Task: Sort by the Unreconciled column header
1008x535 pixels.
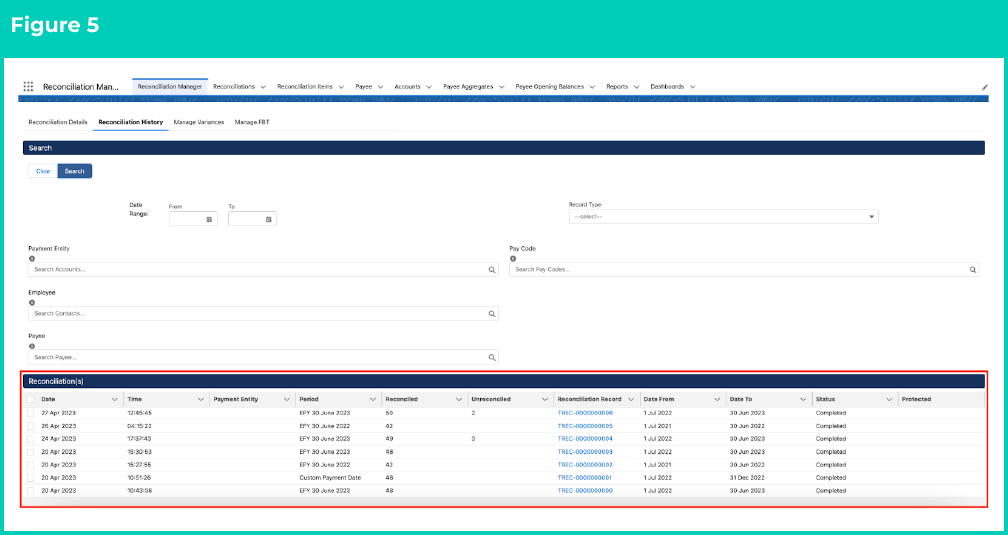Action: coord(491,399)
